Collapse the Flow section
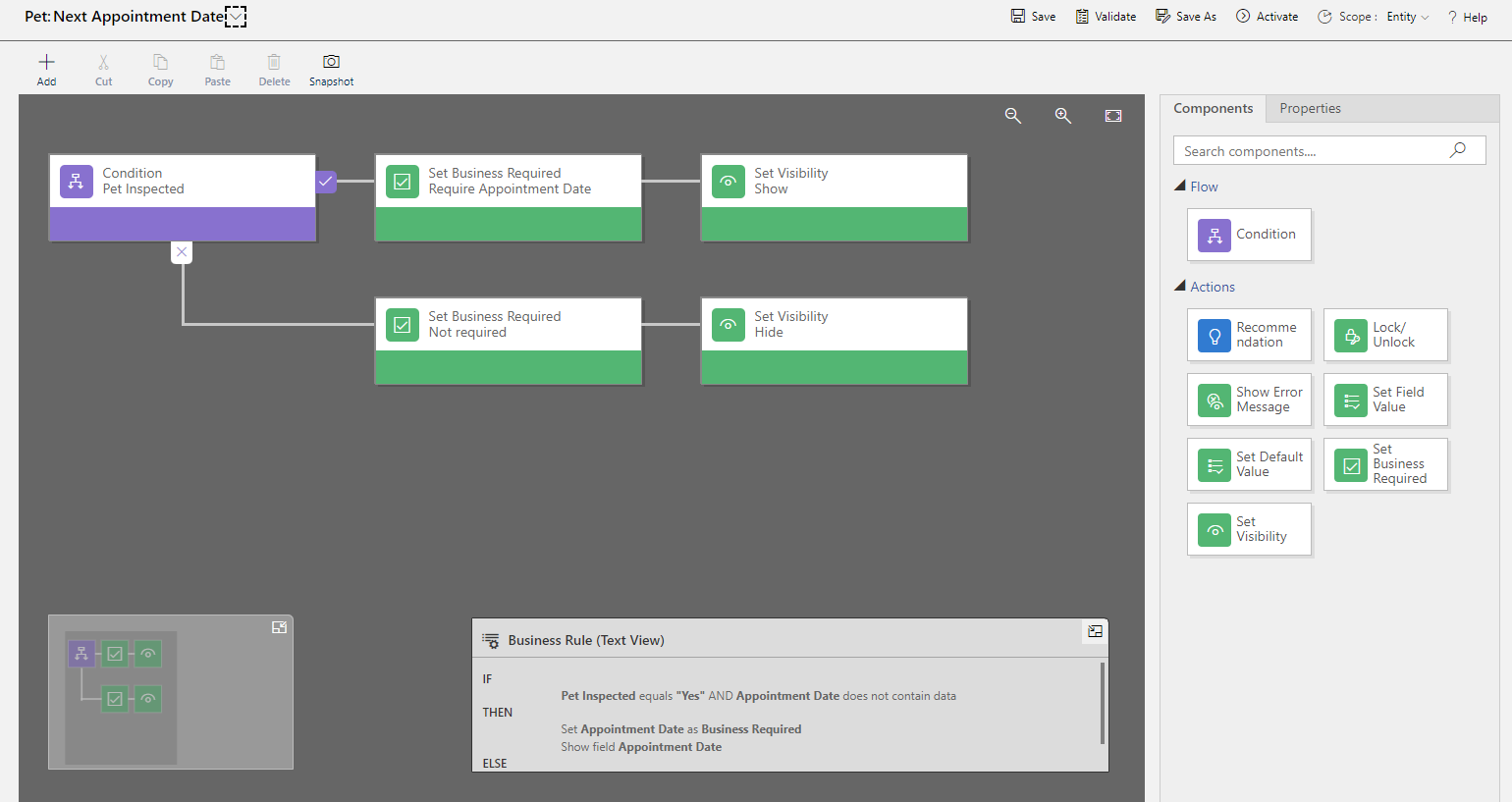This screenshot has height=802, width=1512. [1180, 186]
